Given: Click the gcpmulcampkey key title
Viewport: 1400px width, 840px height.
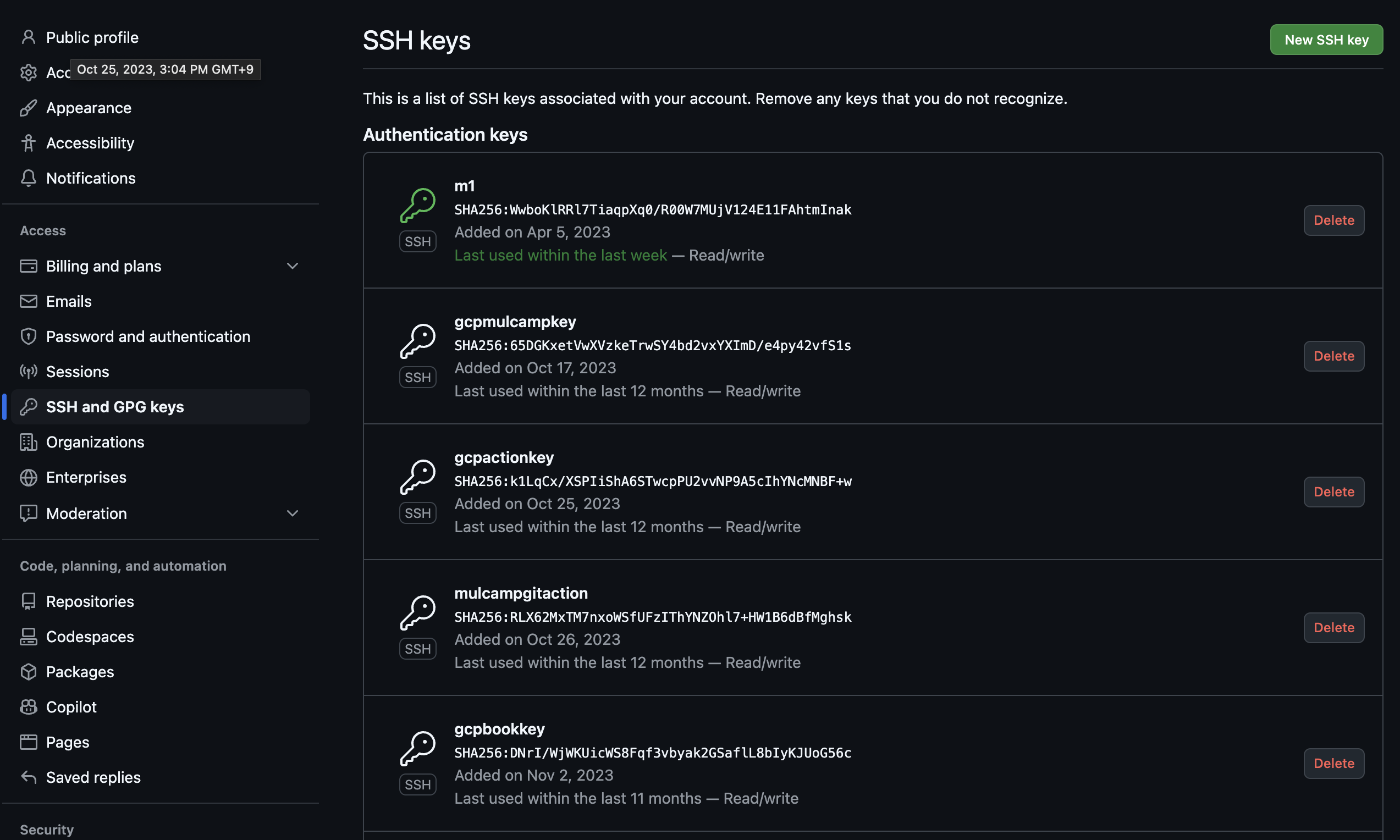Looking at the screenshot, I should 515,322.
